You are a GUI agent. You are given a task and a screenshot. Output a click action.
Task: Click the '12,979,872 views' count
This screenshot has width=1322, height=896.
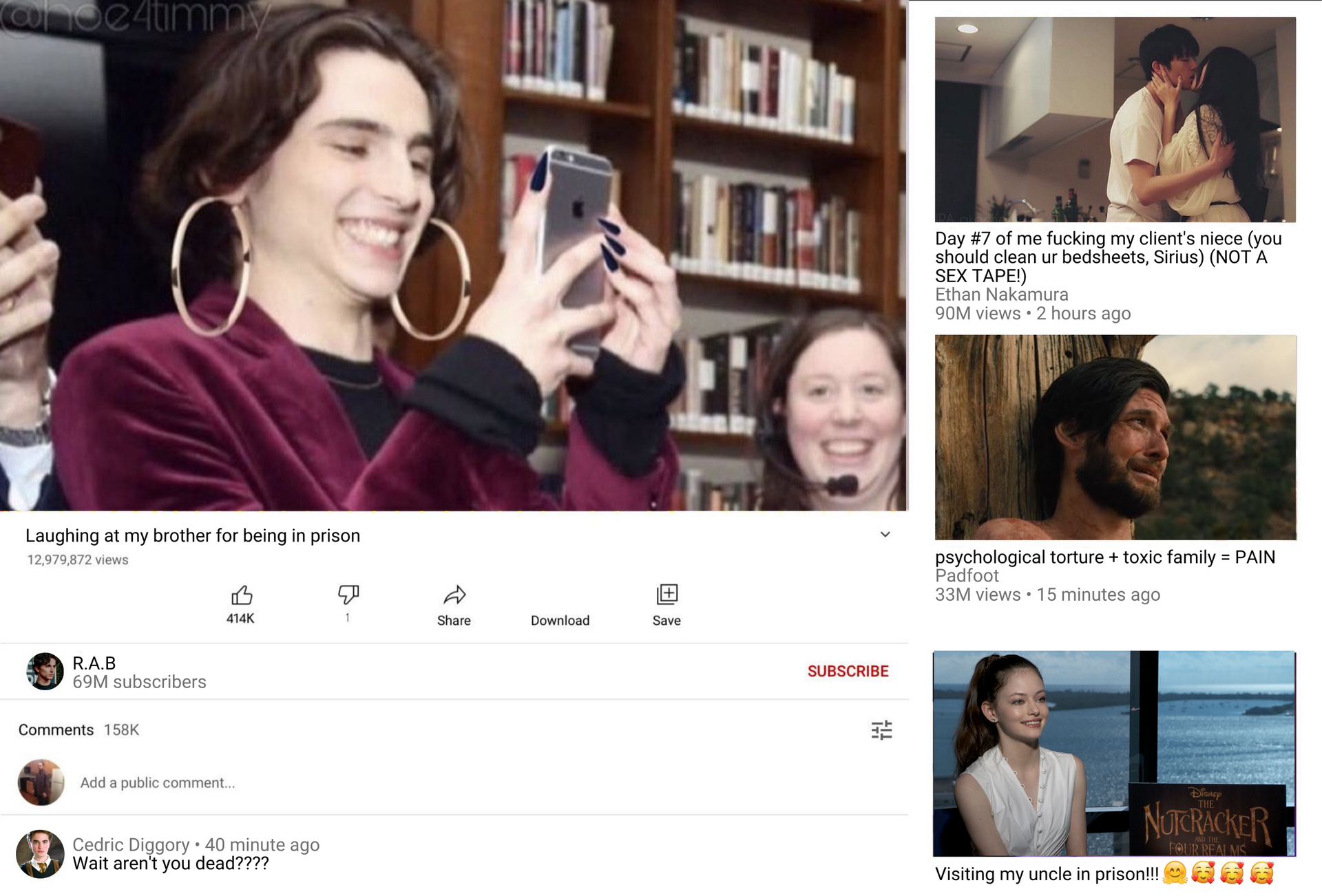click(x=78, y=559)
